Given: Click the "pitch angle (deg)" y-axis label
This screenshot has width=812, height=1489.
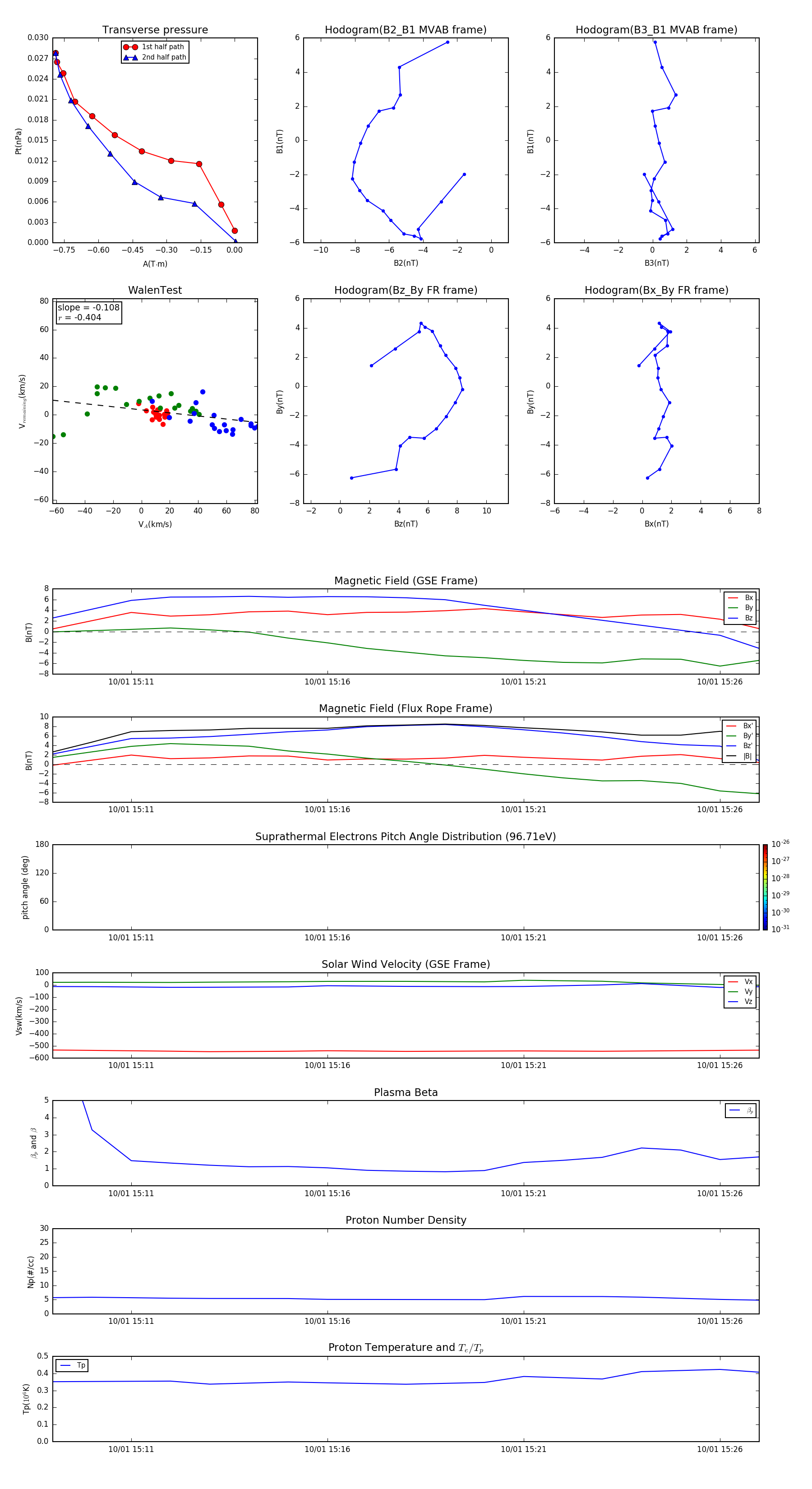Looking at the screenshot, I should coord(25,887).
